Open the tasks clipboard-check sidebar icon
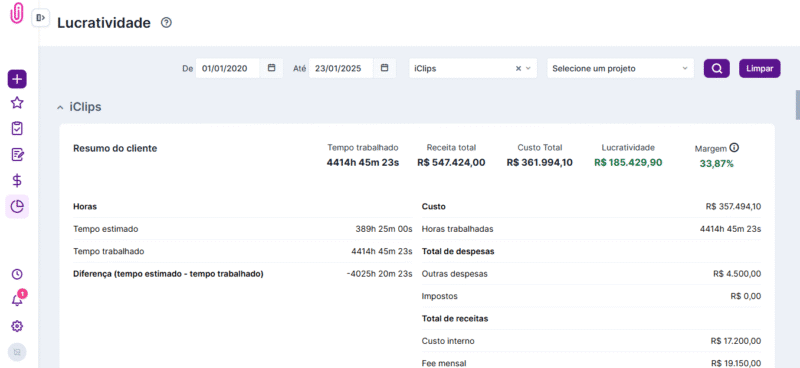 (17, 128)
